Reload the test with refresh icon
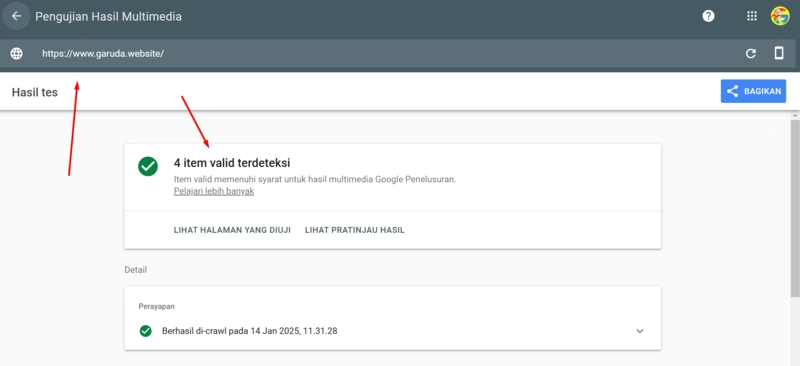 pos(751,53)
